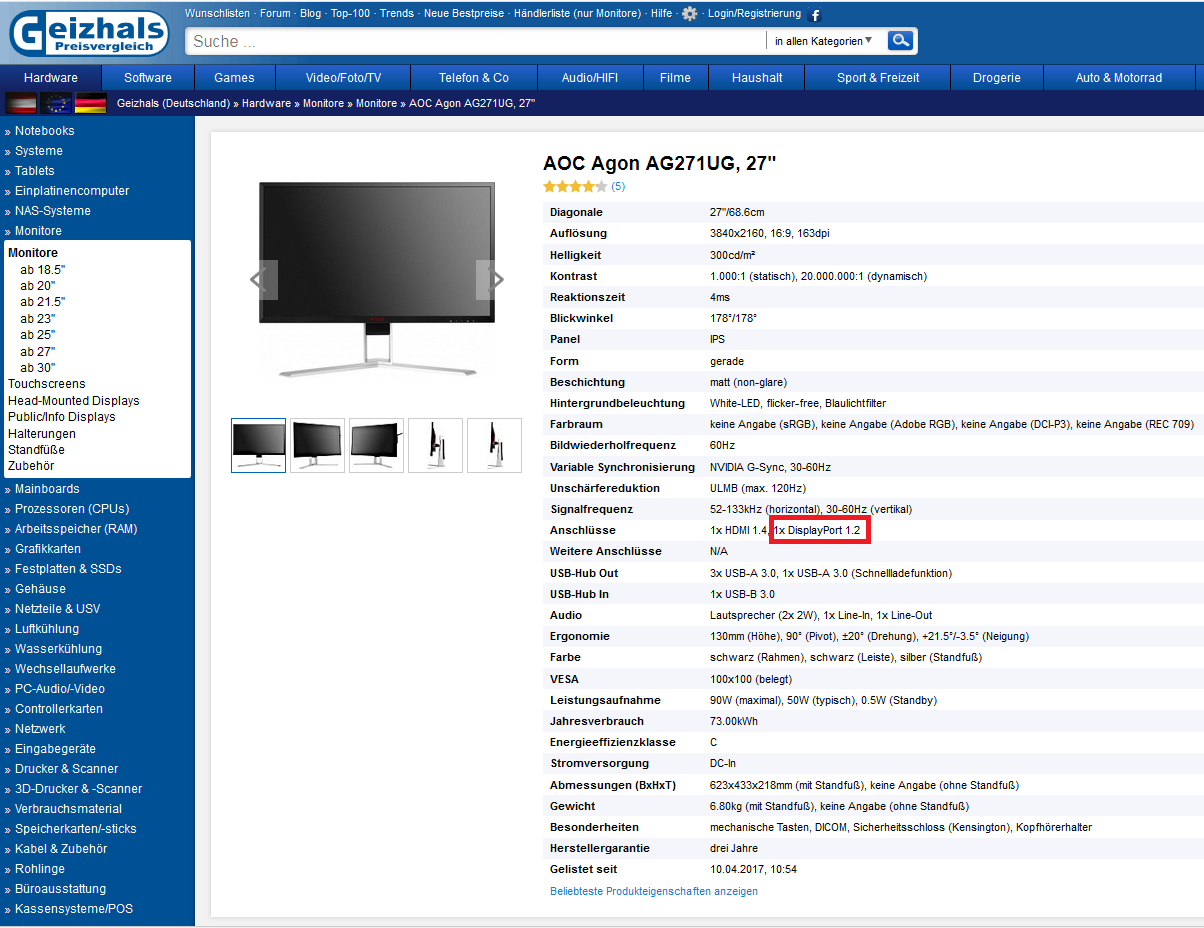
Task: Select the Haushalt tab
Action: point(756,76)
